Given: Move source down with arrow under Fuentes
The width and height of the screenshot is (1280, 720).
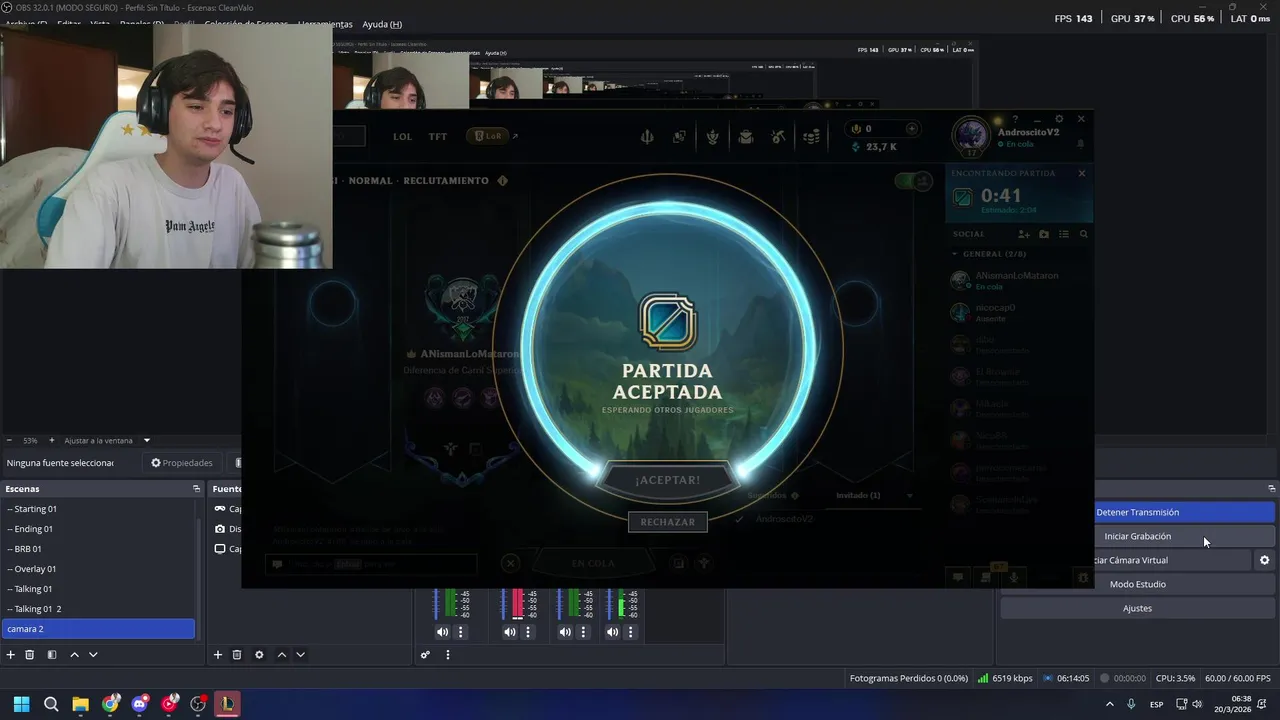Looking at the screenshot, I should coord(300,655).
